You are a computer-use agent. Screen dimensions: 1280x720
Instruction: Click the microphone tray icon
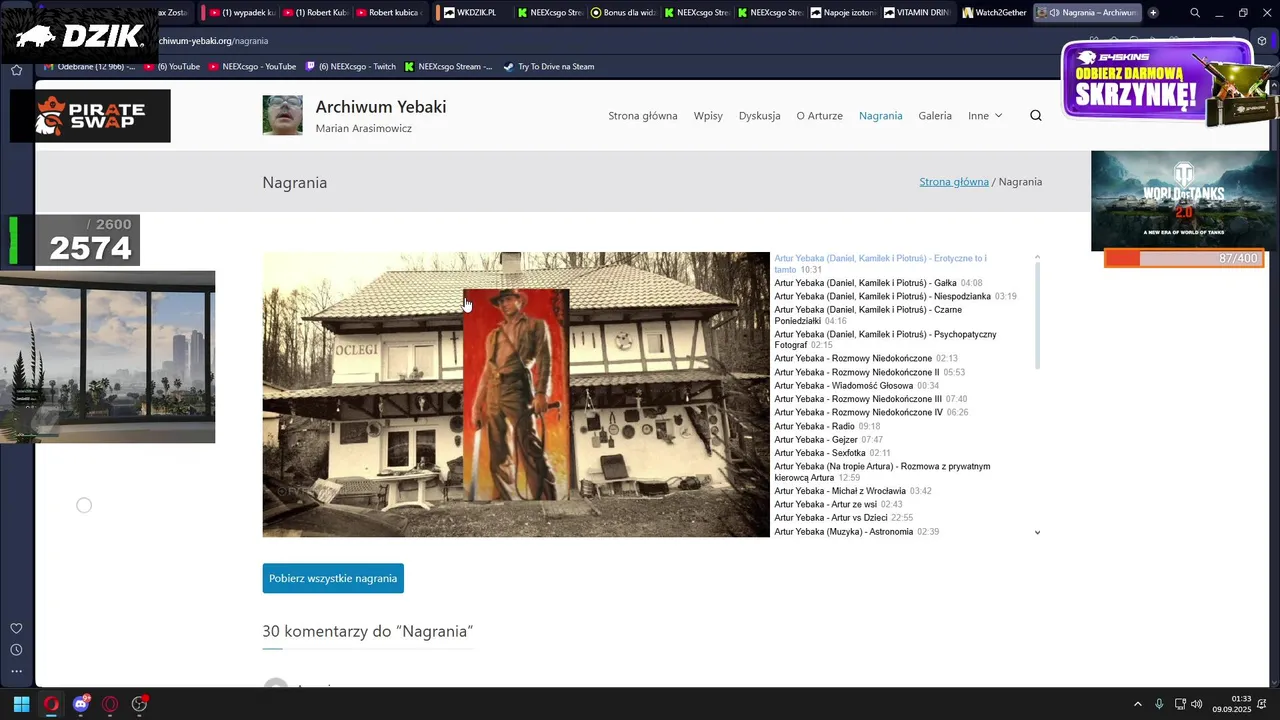(x=1159, y=704)
